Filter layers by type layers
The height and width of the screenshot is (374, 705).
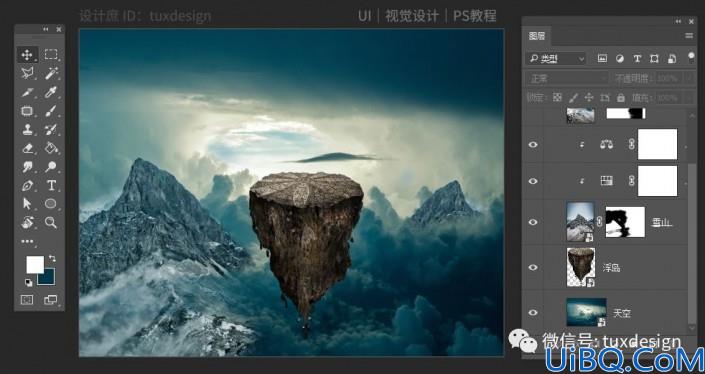[637, 58]
